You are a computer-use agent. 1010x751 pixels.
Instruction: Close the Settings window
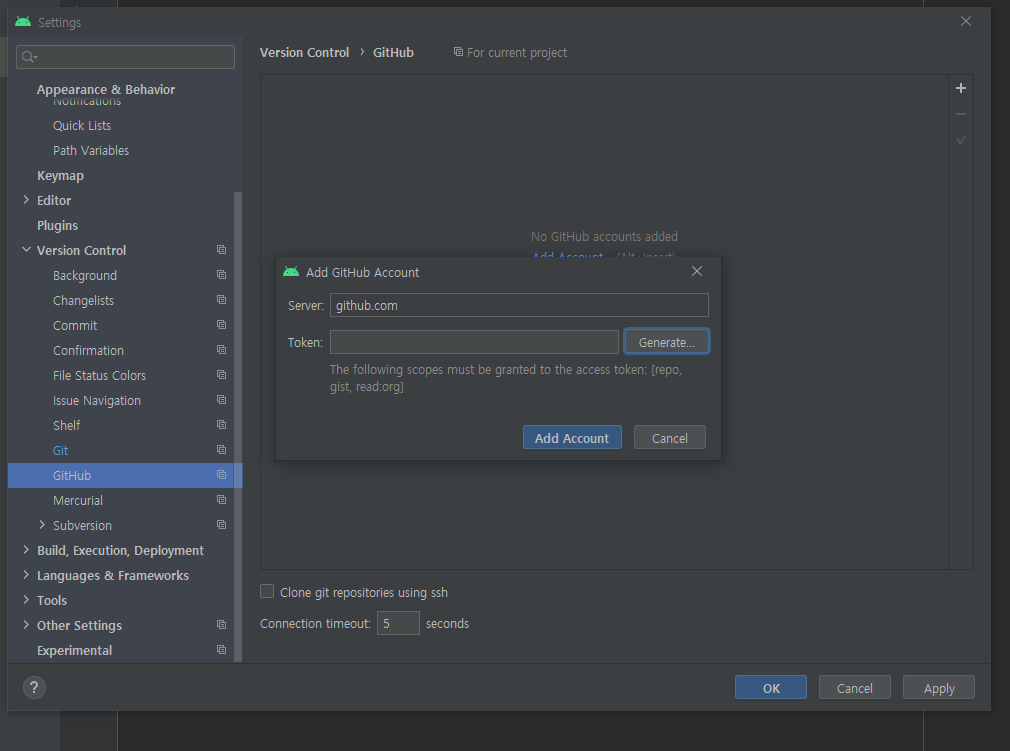966,21
